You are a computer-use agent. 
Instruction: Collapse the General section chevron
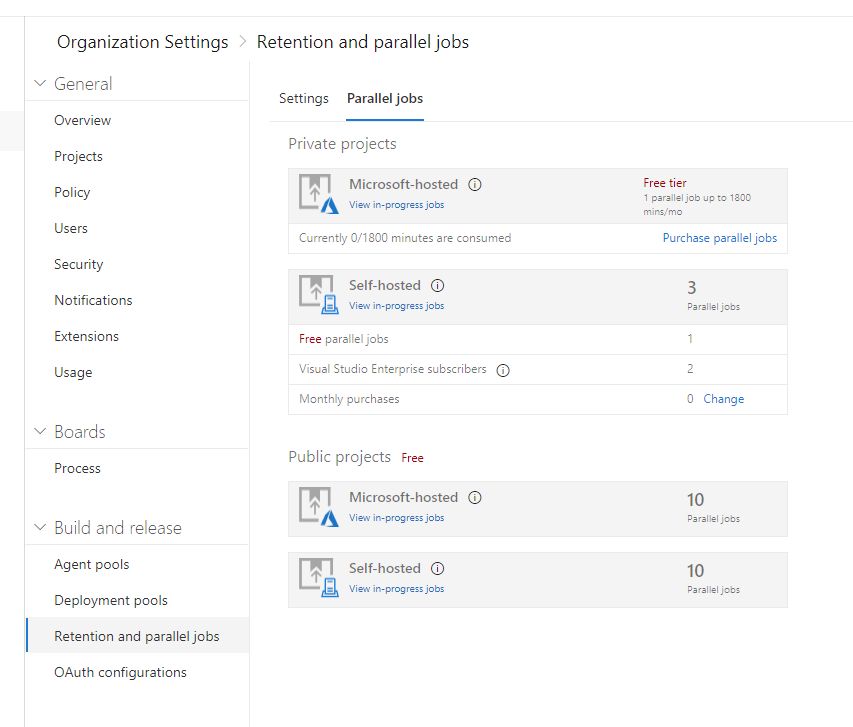click(40, 83)
